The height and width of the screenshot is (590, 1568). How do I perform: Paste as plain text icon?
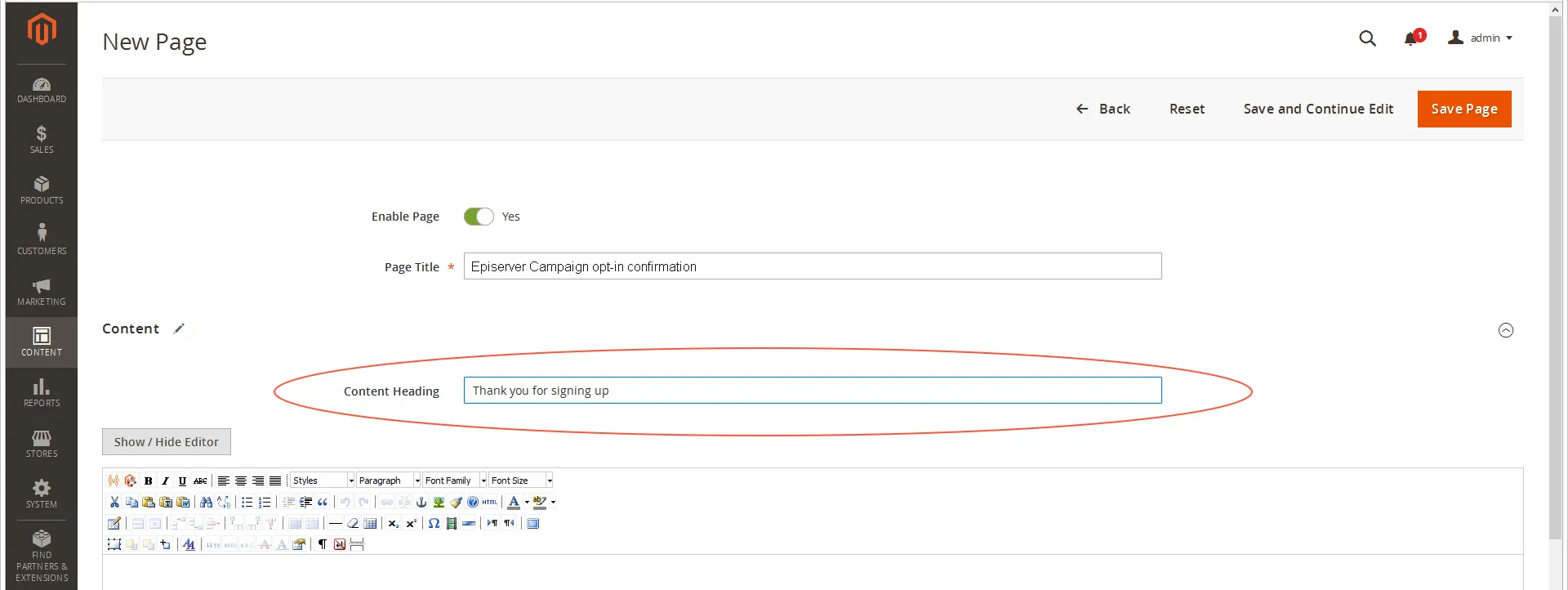(x=166, y=502)
